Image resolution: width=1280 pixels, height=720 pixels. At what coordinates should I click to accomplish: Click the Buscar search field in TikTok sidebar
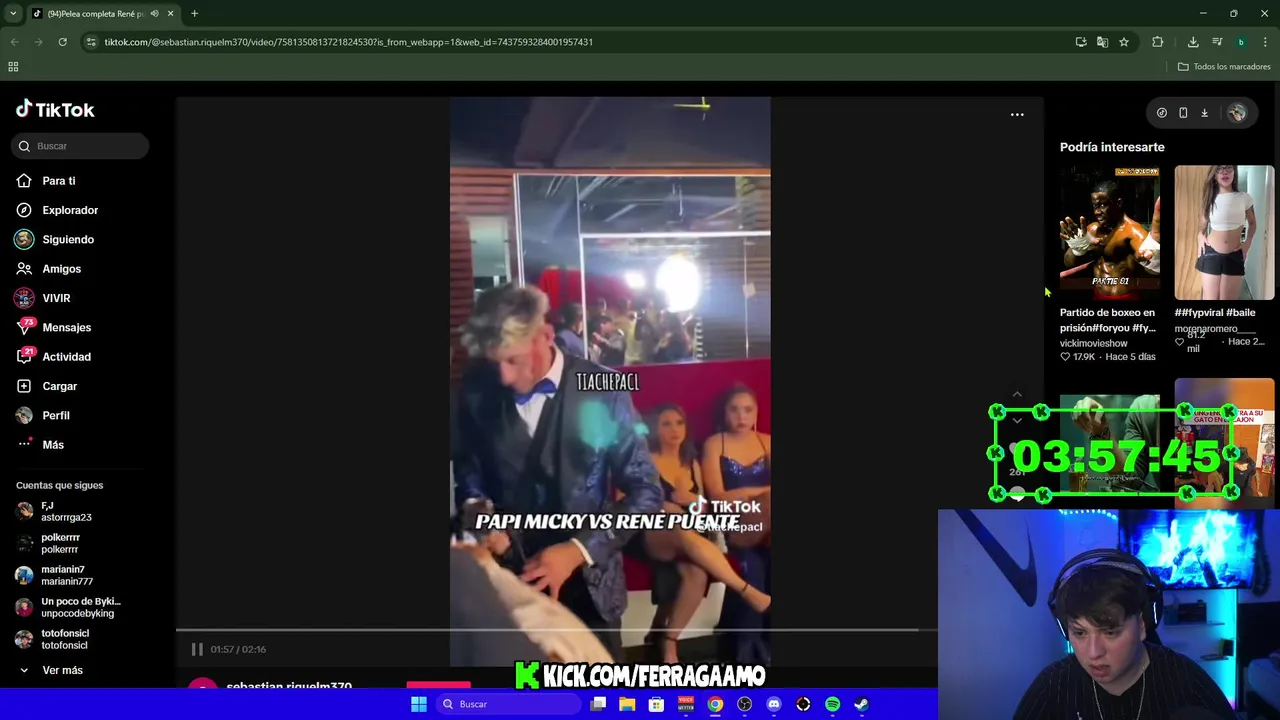pyautogui.click(x=82, y=146)
